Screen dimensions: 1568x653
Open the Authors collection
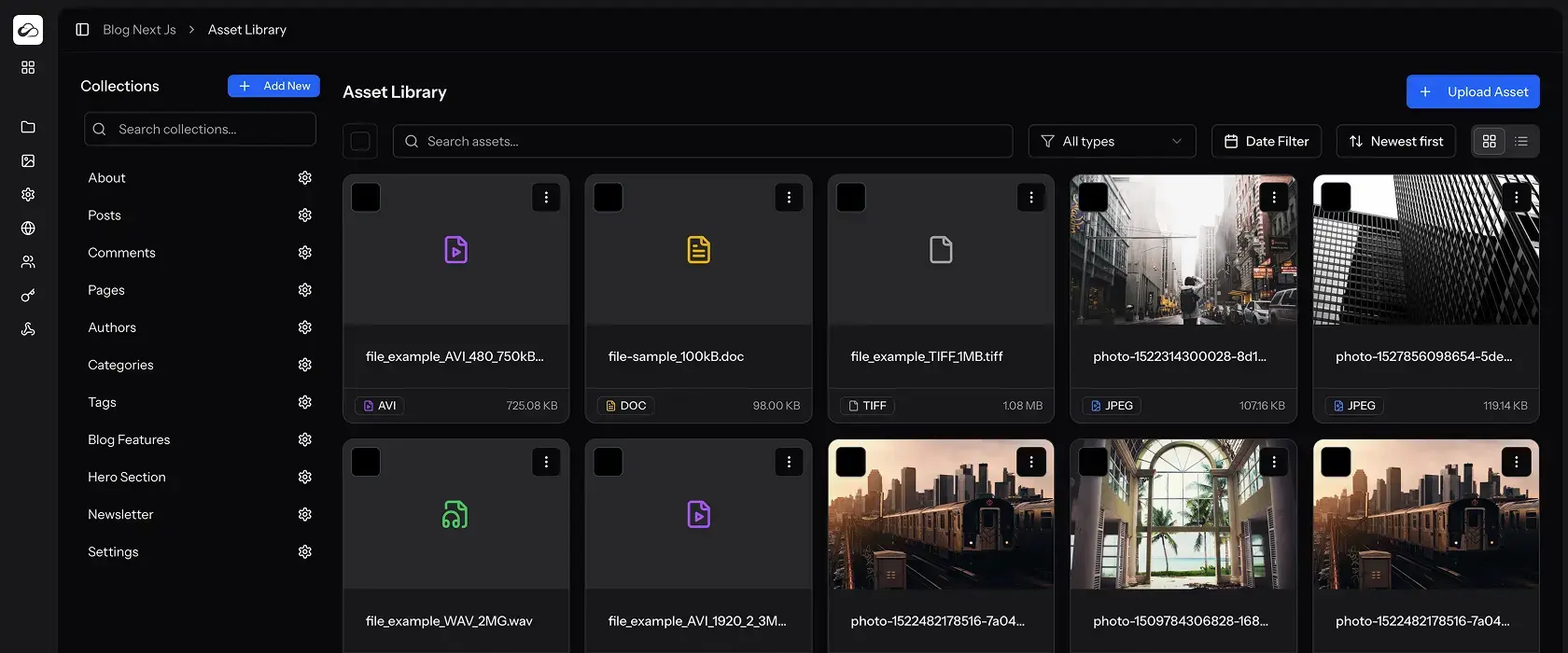(x=112, y=327)
